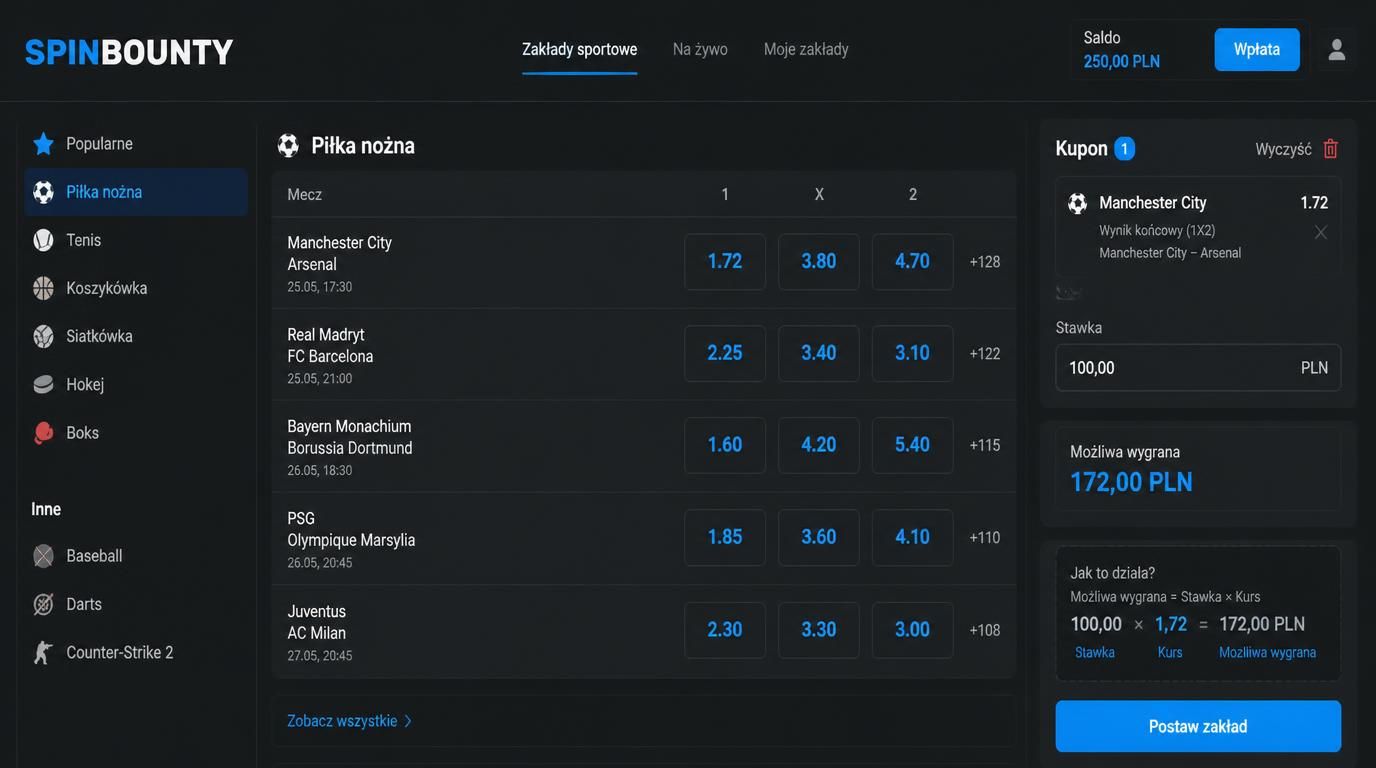Select draw odds 3.80 in Manchester City match
Image resolution: width=1376 pixels, height=768 pixels.
point(819,261)
